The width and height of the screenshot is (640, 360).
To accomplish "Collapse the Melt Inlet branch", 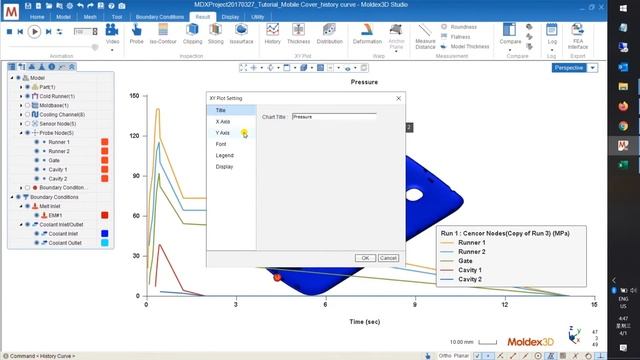I will pos(21,206).
